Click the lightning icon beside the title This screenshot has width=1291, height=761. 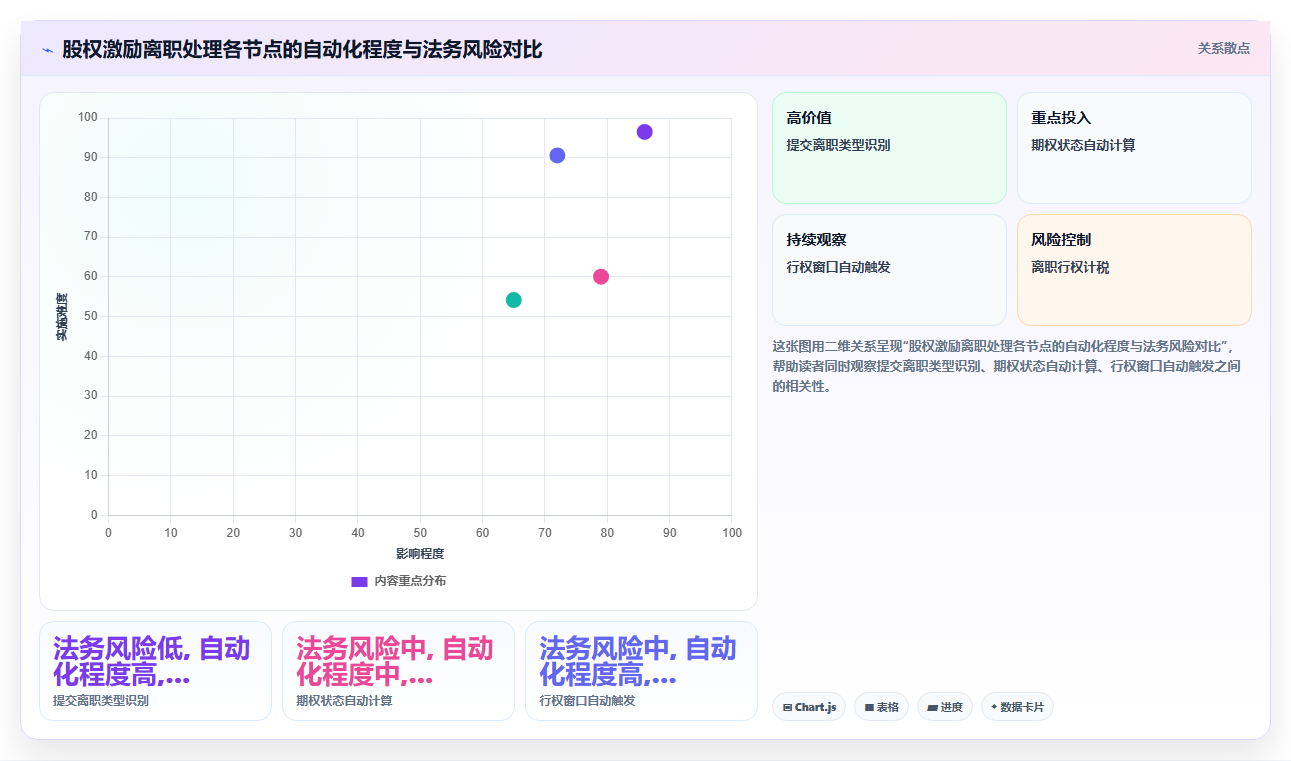(x=47, y=49)
